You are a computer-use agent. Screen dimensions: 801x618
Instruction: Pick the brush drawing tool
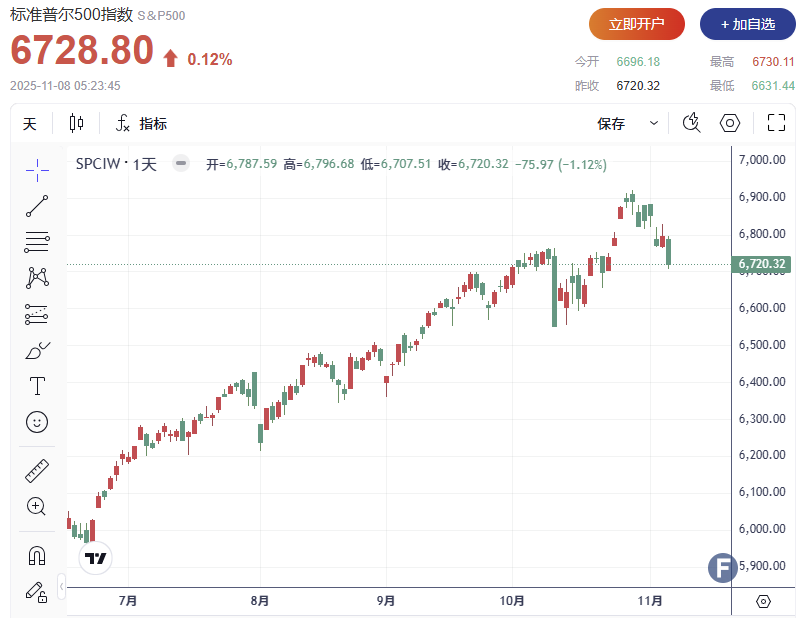(x=37, y=351)
